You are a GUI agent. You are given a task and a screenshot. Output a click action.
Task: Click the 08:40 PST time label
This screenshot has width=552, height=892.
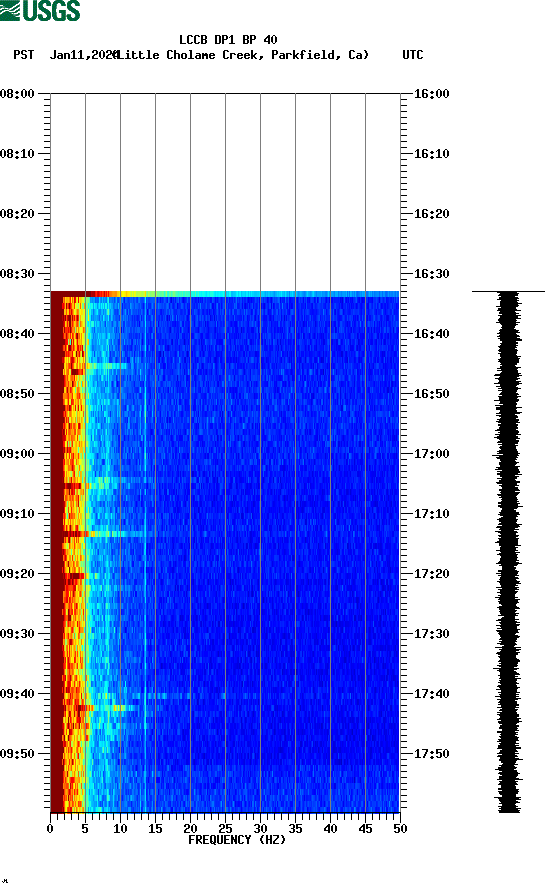(x=17, y=333)
